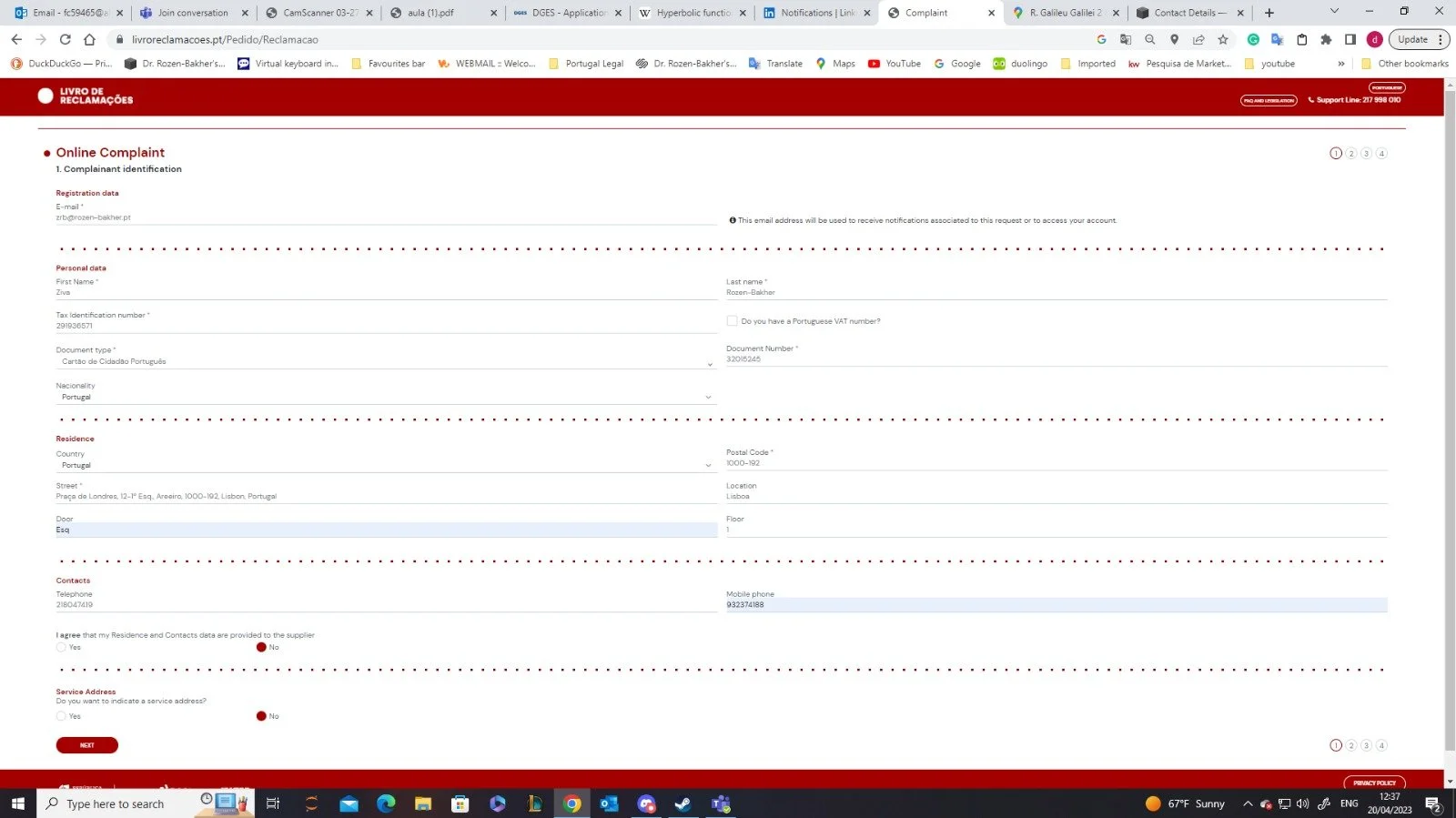
Task: Switch site language to Português
Action: 1387,88
